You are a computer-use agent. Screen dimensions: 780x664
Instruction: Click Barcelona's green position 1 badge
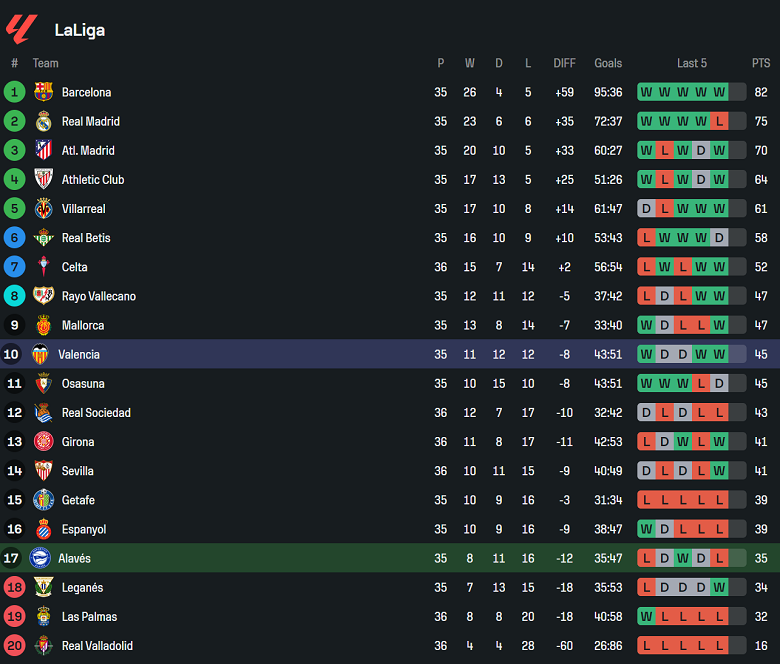(14, 92)
